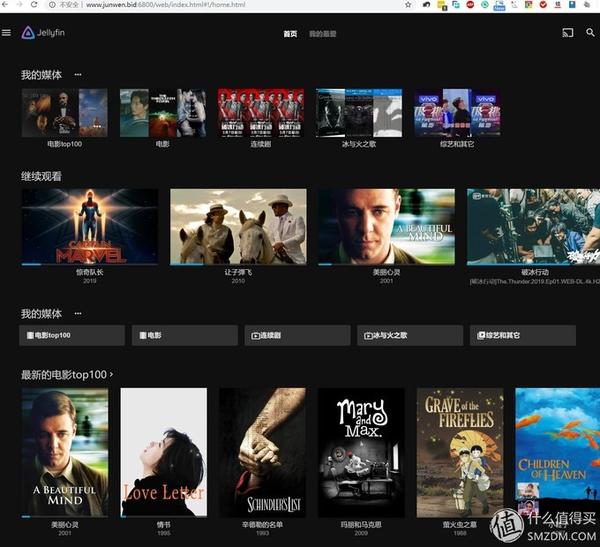Go back with the browser back arrow
Screen dimensions: 600x547
(5, 5)
